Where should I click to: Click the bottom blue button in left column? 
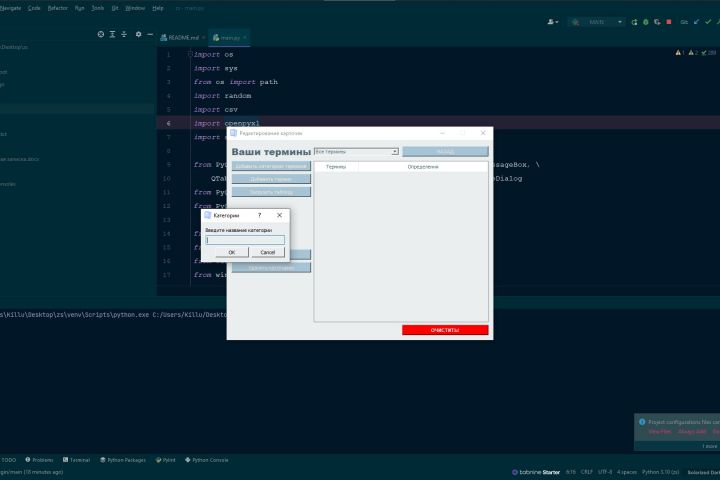[x=271, y=267]
